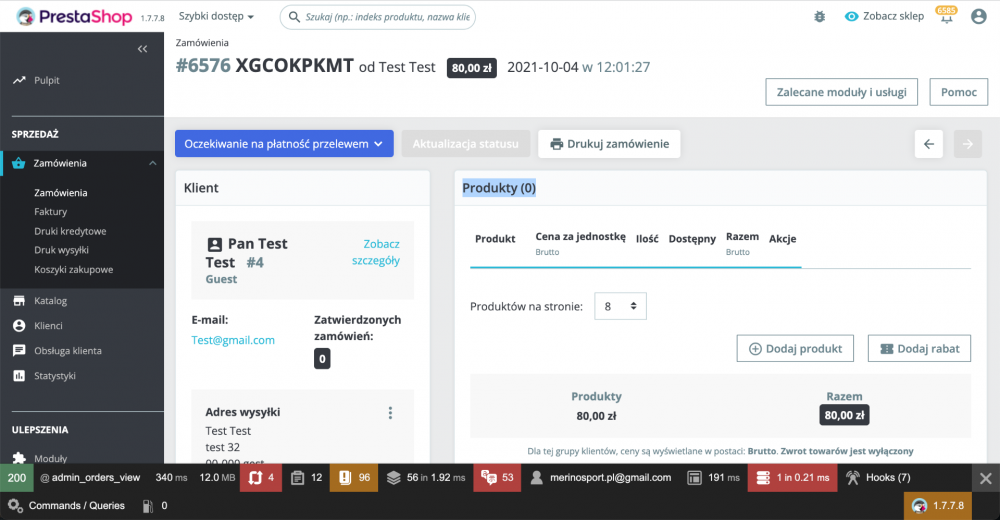The height and width of the screenshot is (520, 1000).
Task: Open Pulpit dashboard menu item
Action: (47, 80)
